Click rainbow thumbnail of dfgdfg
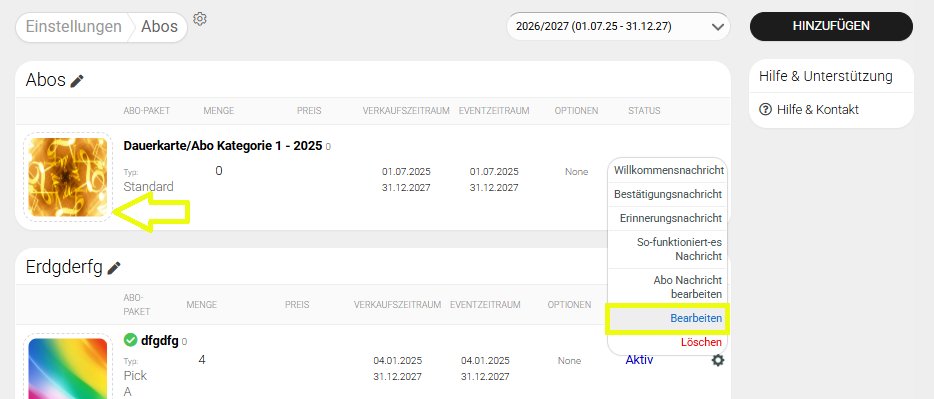 (x=68, y=369)
